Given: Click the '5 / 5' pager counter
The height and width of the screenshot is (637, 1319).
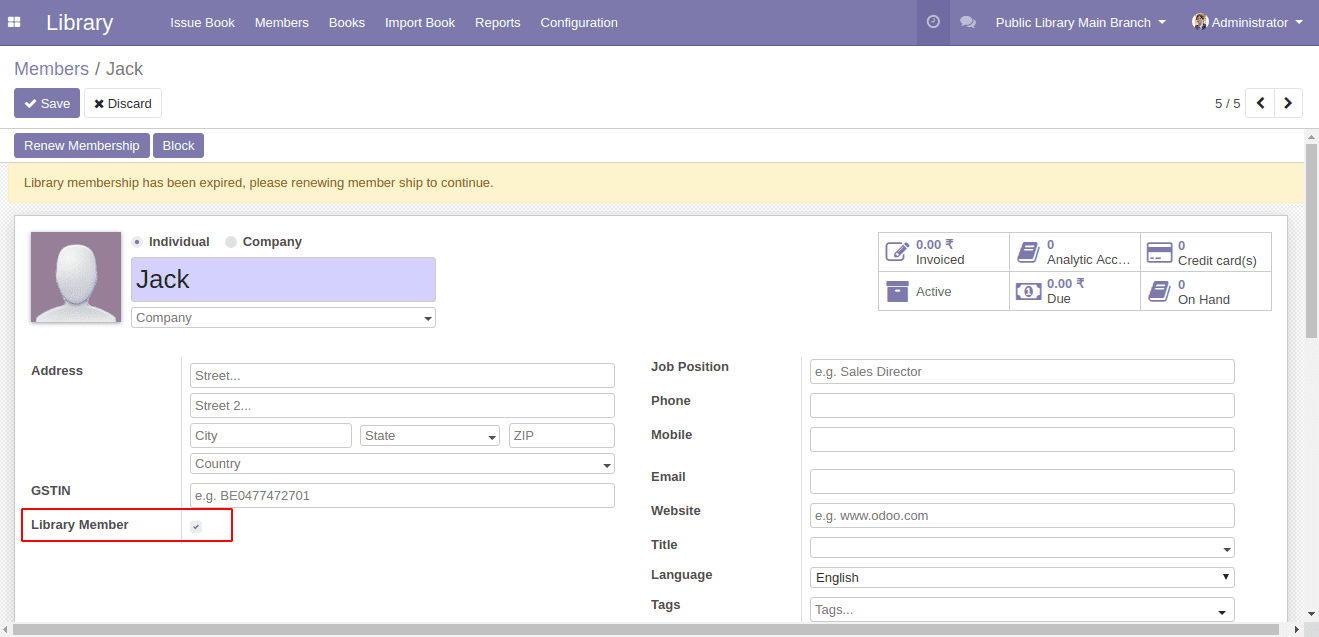Looking at the screenshot, I should pyautogui.click(x=1227, y=103).
